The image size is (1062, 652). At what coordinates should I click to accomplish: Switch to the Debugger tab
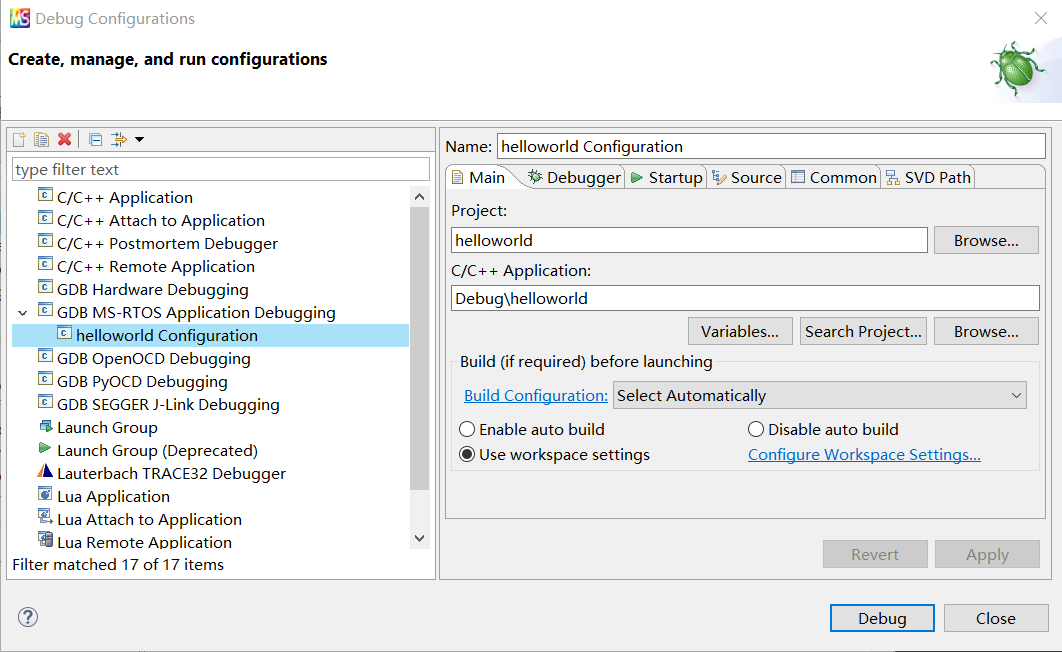coord(574,178)
